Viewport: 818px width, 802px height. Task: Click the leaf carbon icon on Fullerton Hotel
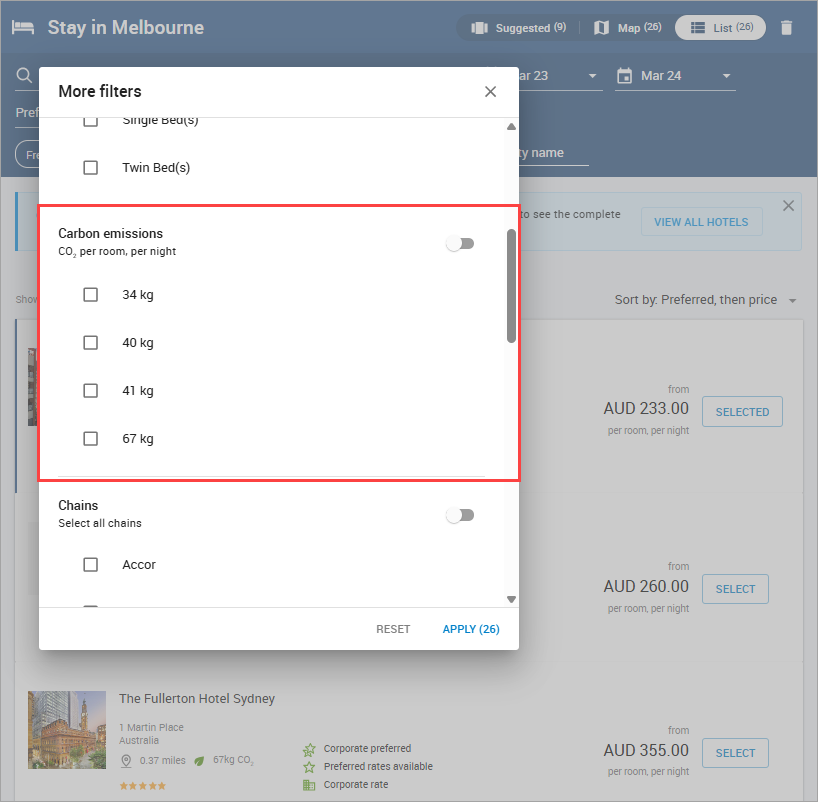click(199, 761)
